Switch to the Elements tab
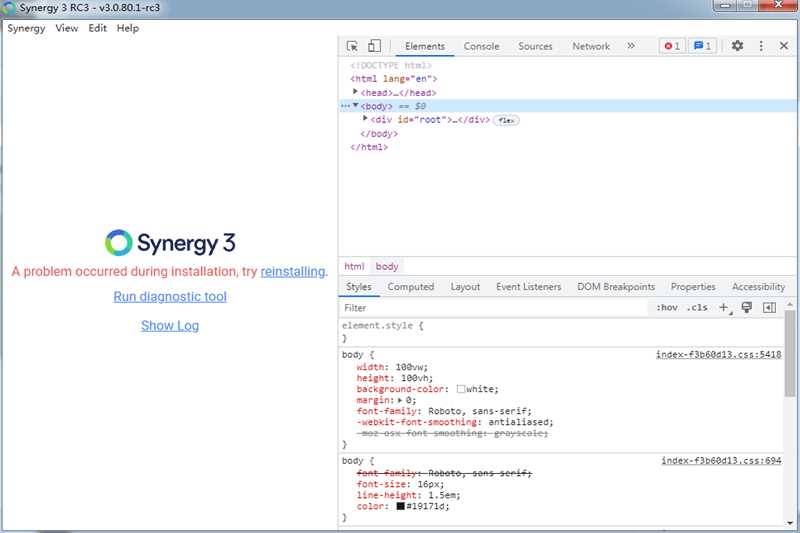Screen dimensions: 800x533 point(425,46)
